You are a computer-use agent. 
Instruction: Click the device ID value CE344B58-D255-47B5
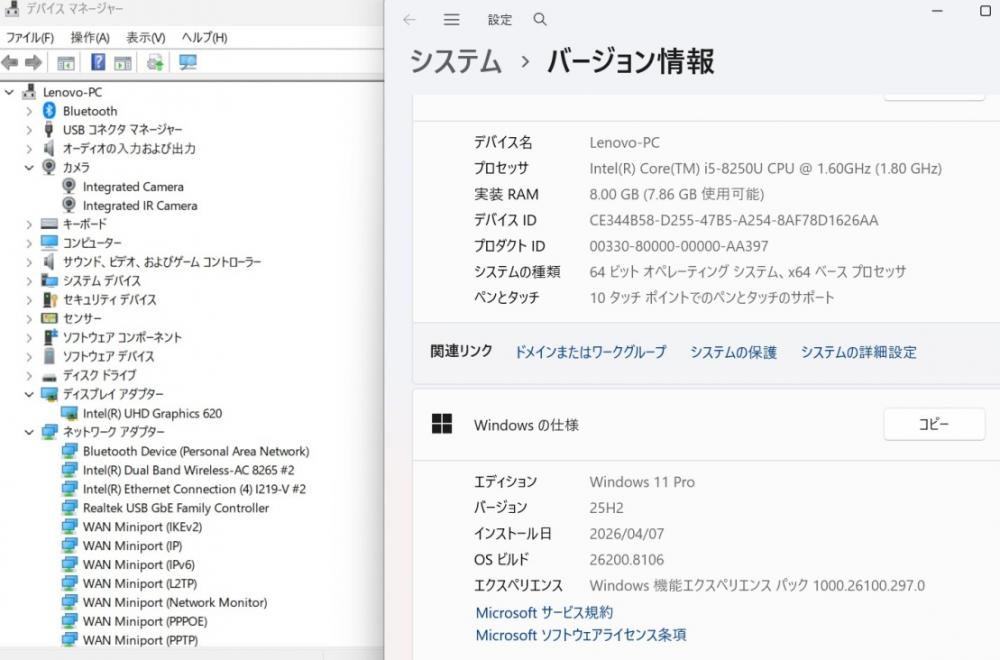coord(733,221)
